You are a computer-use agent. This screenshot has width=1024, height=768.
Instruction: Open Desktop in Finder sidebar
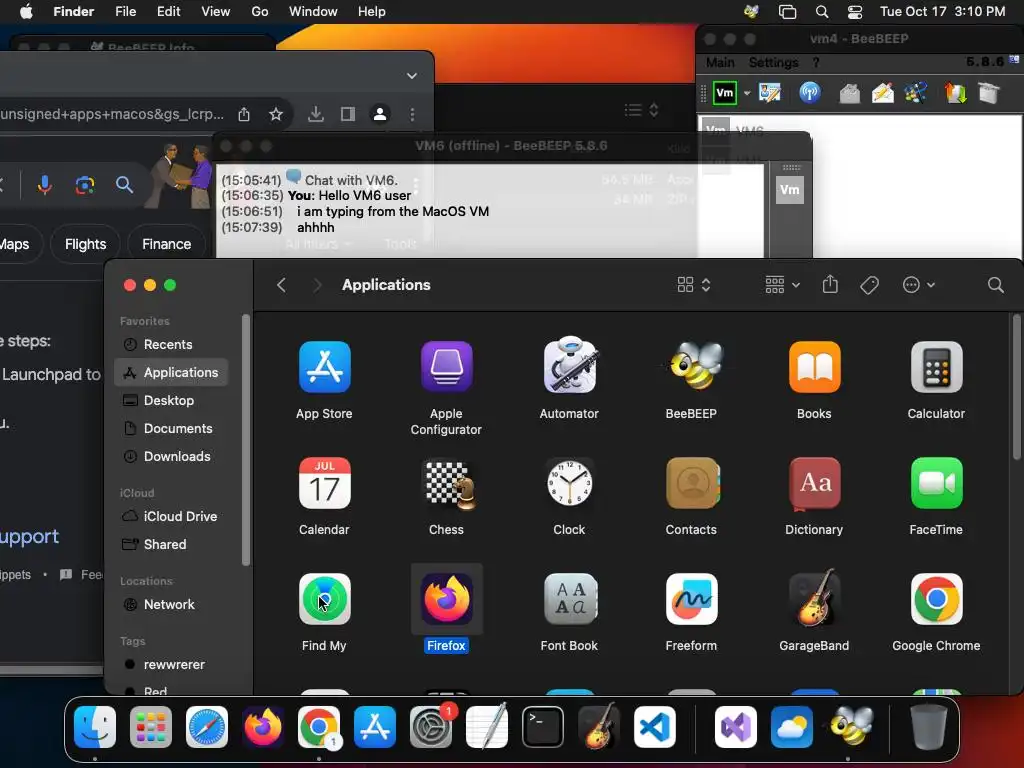171,400
